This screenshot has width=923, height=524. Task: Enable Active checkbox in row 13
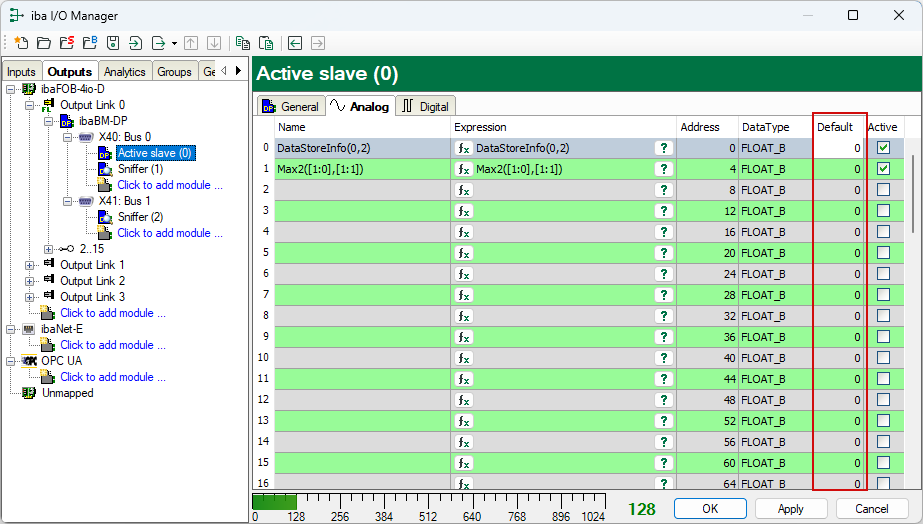[883, 420]
